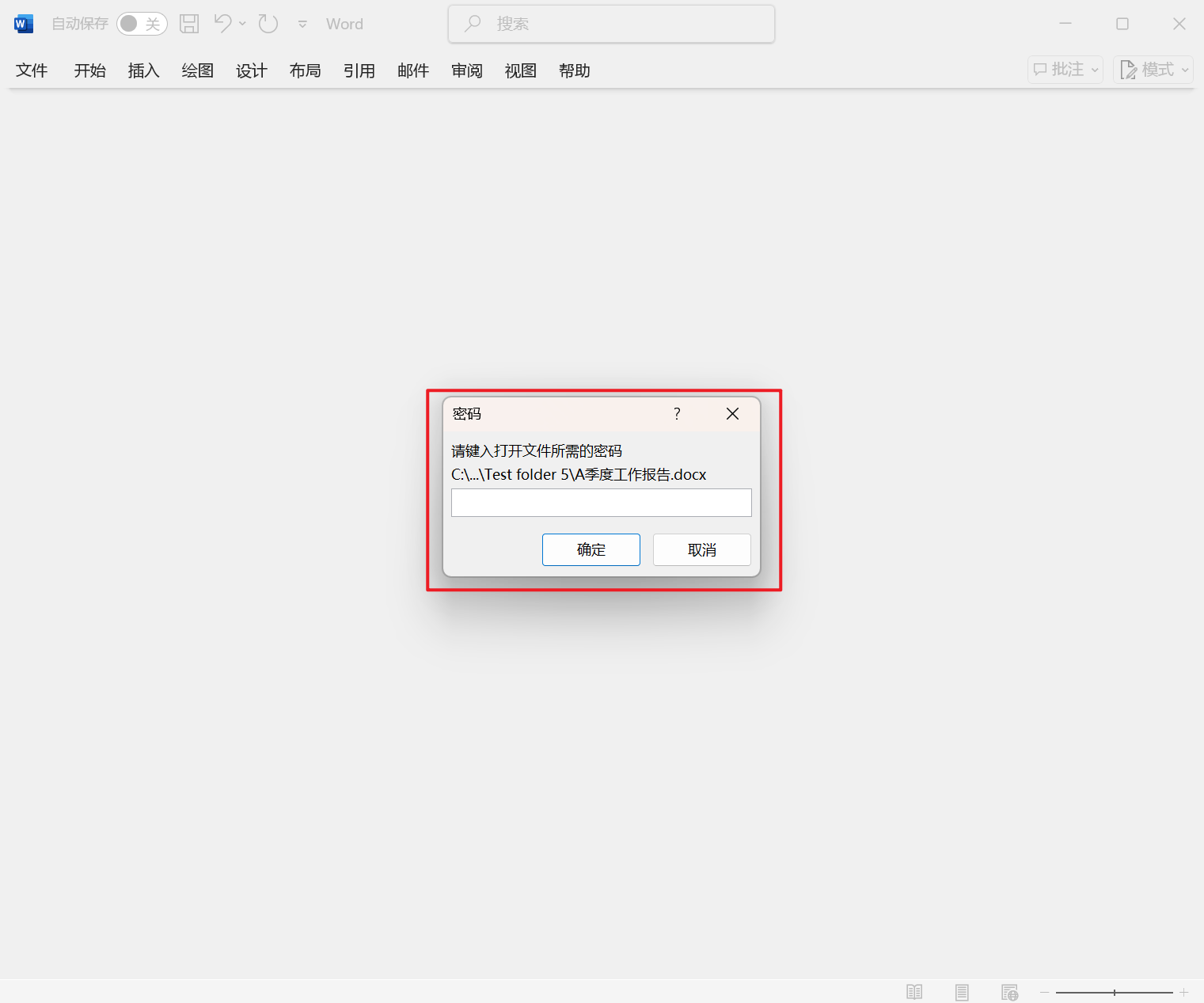Image resolution: width=1204 pixels, height=1003 pixels.
Task: Click the help question mark on the 密码 dialog
Action: coord(677,413)
